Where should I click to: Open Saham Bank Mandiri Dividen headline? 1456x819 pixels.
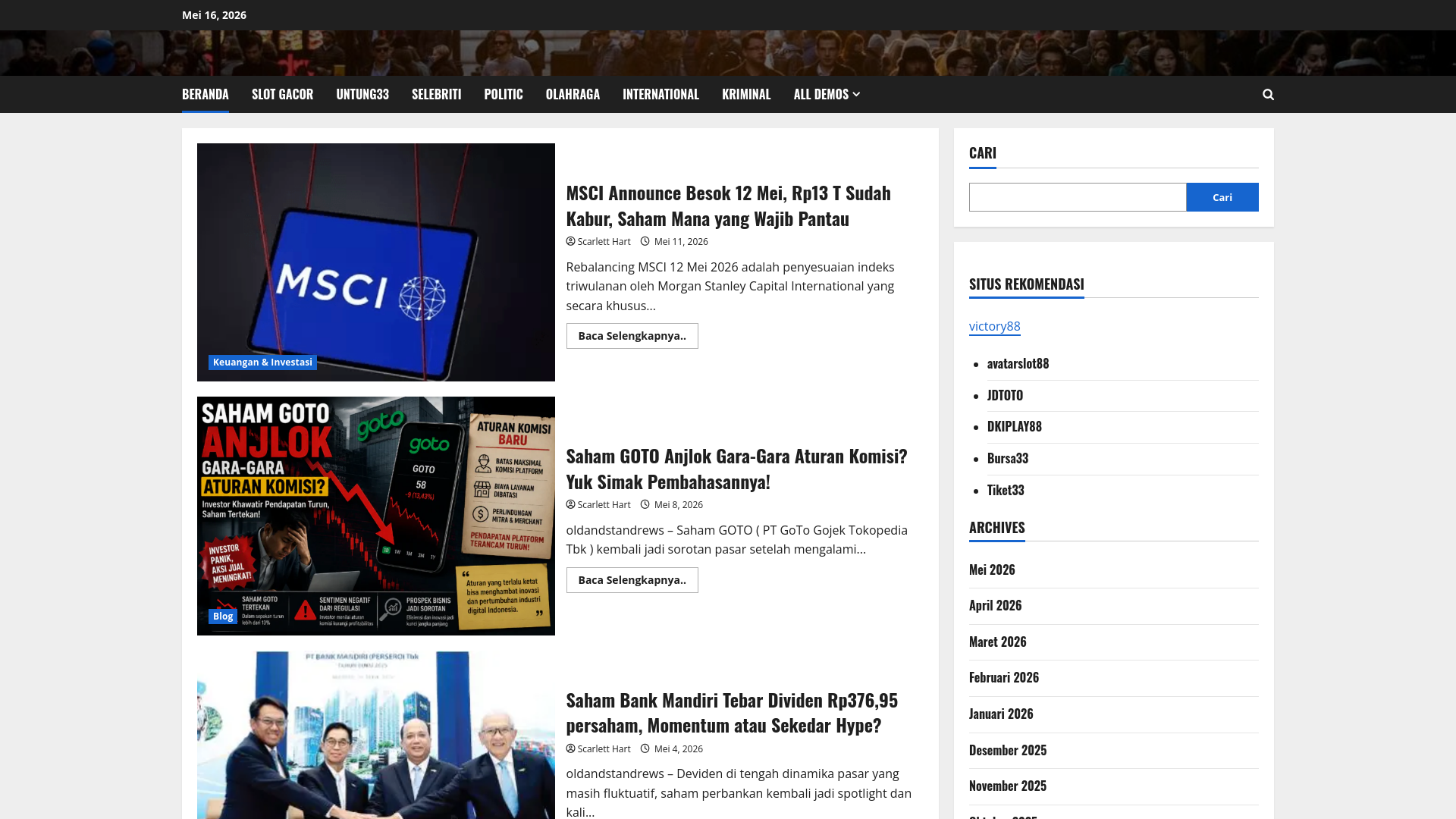pos(732,712)
